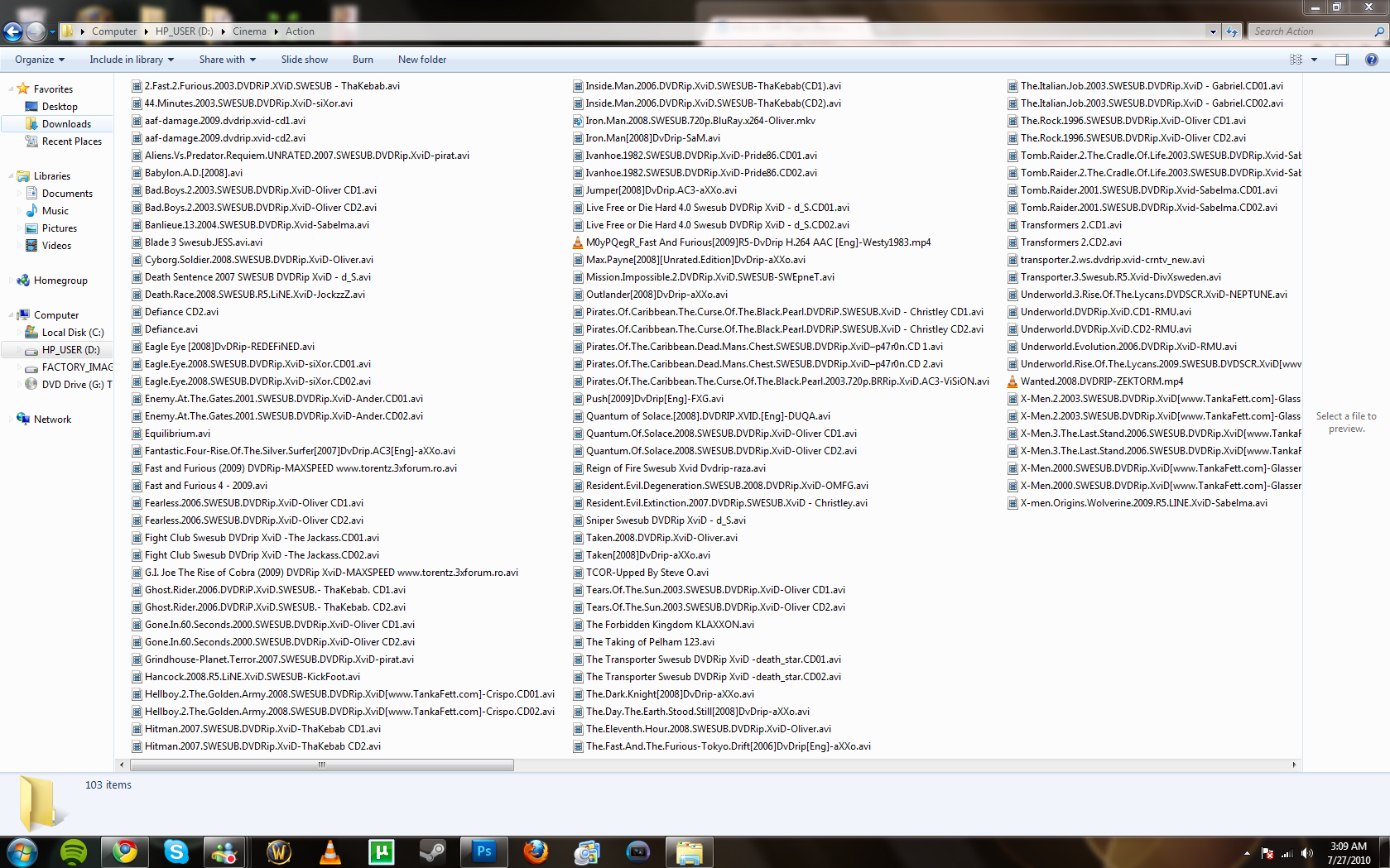Image resolution: width=1390 pixels, height=868 pixels.
Task: Open VLC media player from taskbar
Action: 330,851
